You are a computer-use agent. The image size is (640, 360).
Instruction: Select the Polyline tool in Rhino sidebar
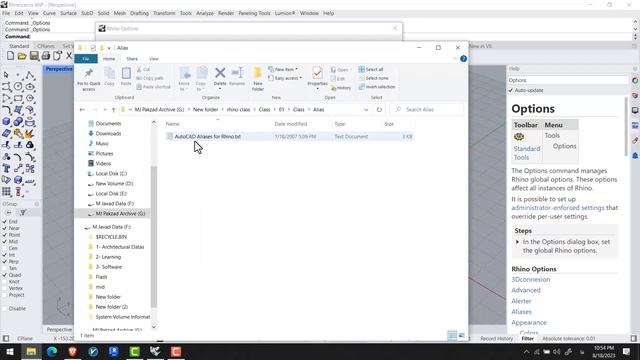click(x=29, y=75)
